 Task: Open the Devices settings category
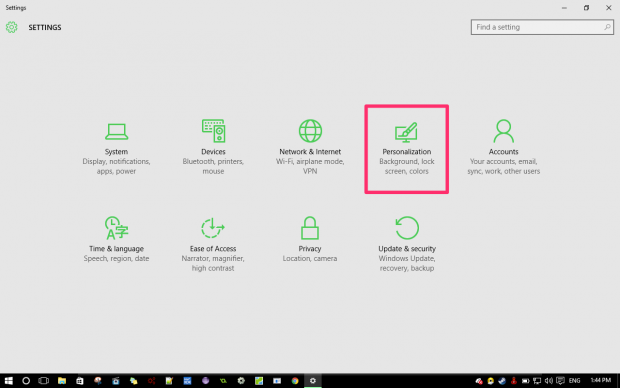[213, 147]
